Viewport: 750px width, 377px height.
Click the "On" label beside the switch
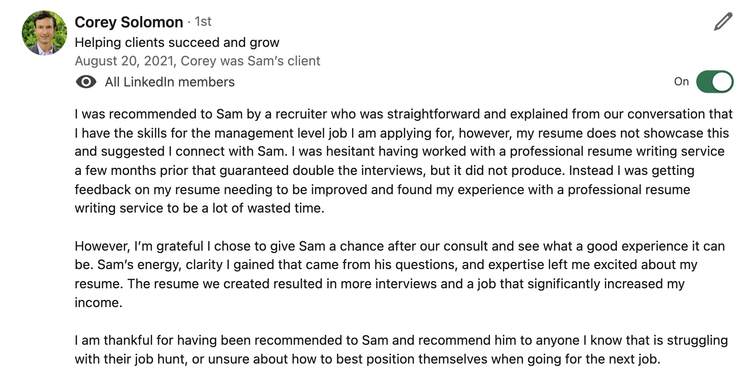(x=681, y=82)
